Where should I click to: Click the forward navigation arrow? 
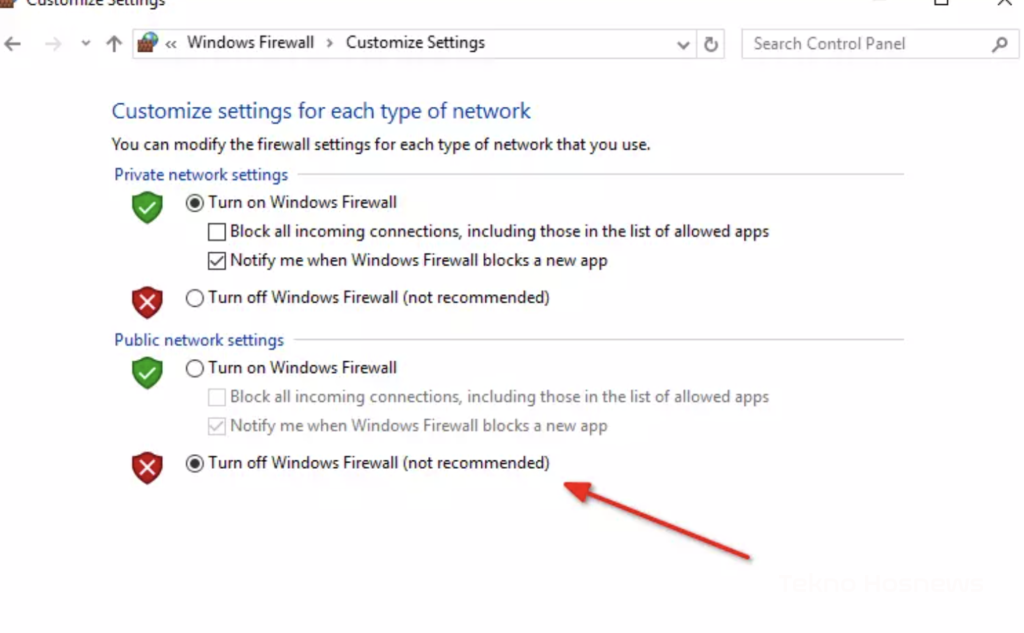click(x=53, y=44)
